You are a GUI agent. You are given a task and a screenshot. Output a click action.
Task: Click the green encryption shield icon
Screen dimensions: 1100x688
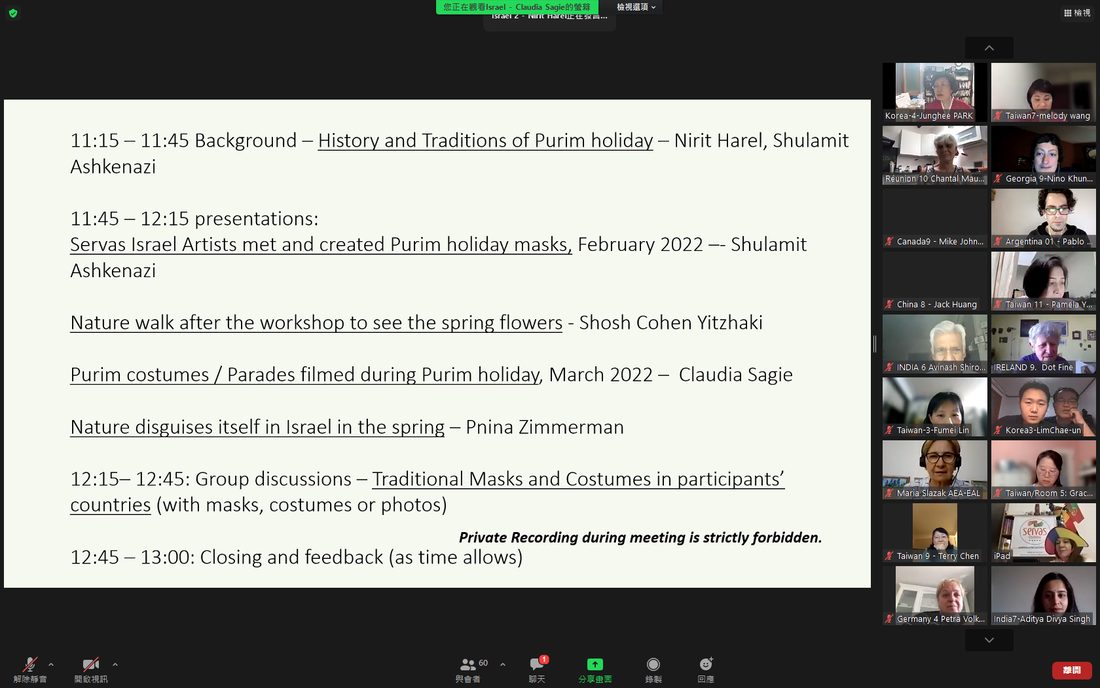tap(13, 13)
